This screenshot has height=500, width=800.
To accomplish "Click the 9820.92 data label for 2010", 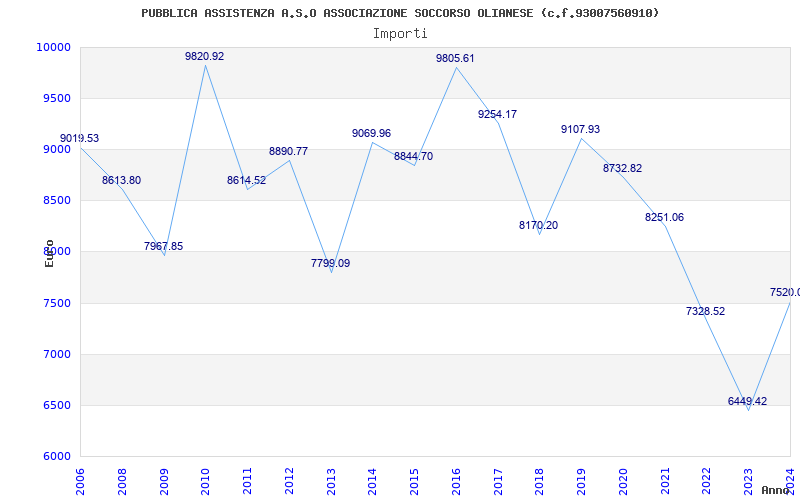I will point(205,57).
